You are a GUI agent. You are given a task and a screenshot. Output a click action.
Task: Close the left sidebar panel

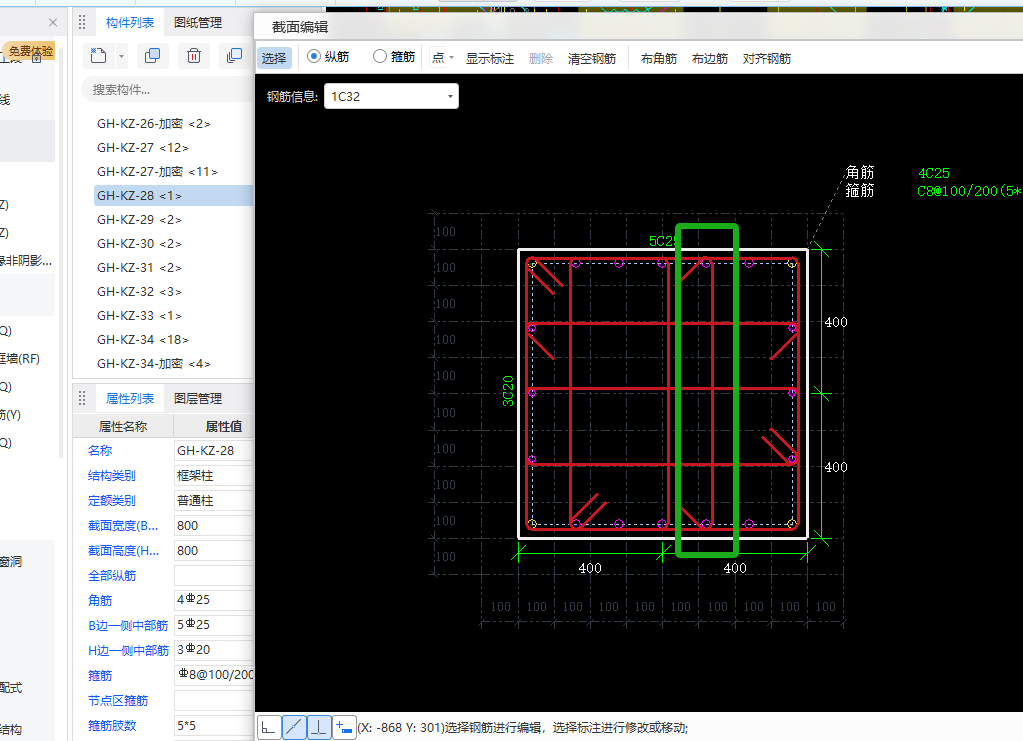pos(53,22)
